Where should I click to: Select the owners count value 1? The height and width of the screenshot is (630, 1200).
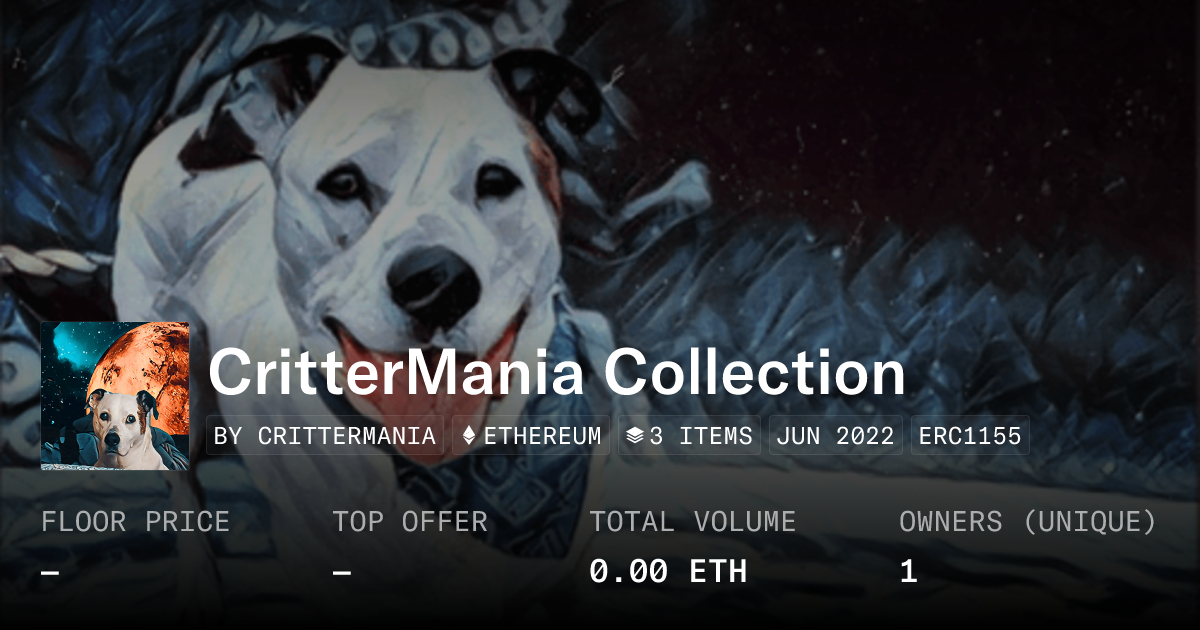click(x=908, y=572)
